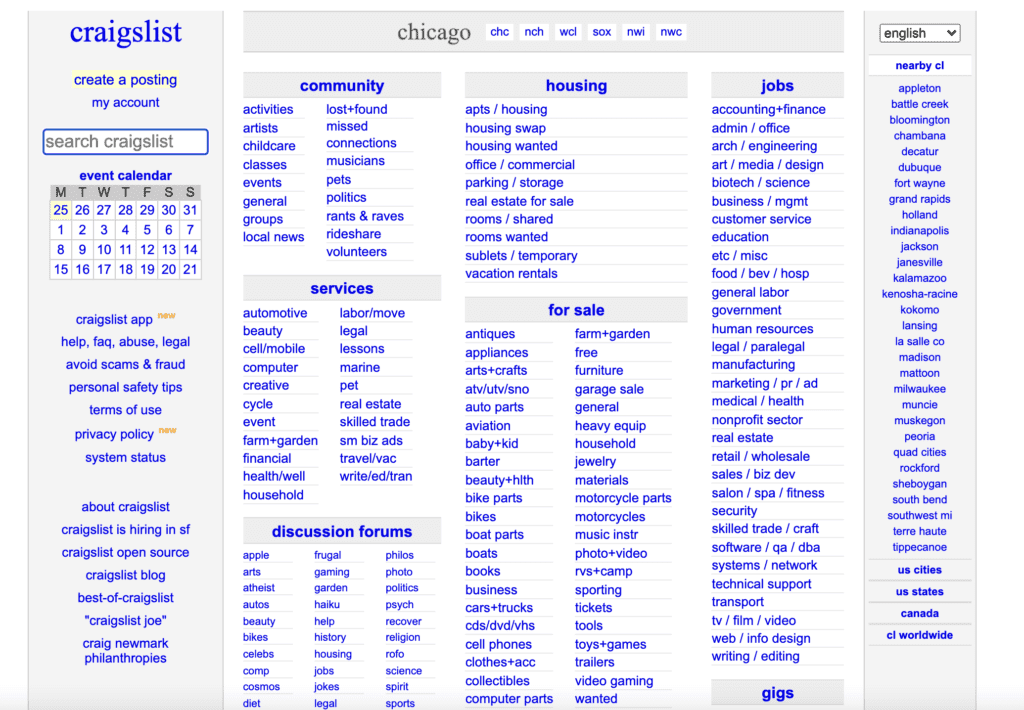Viewport: 1024px width, 710px height.
Task: Open the philos discussion forum
Action: tap(399, 555)
